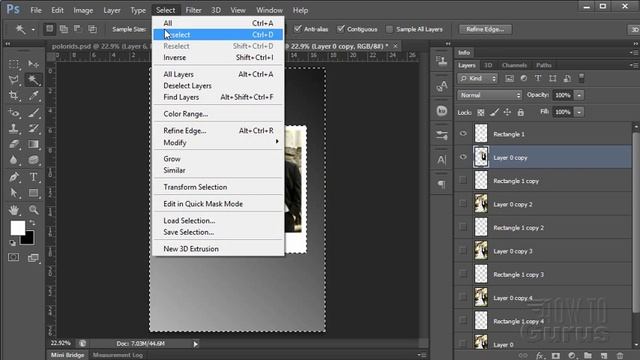Select the Zoom tool
The image size is (640, 360).
coord(33,210)
